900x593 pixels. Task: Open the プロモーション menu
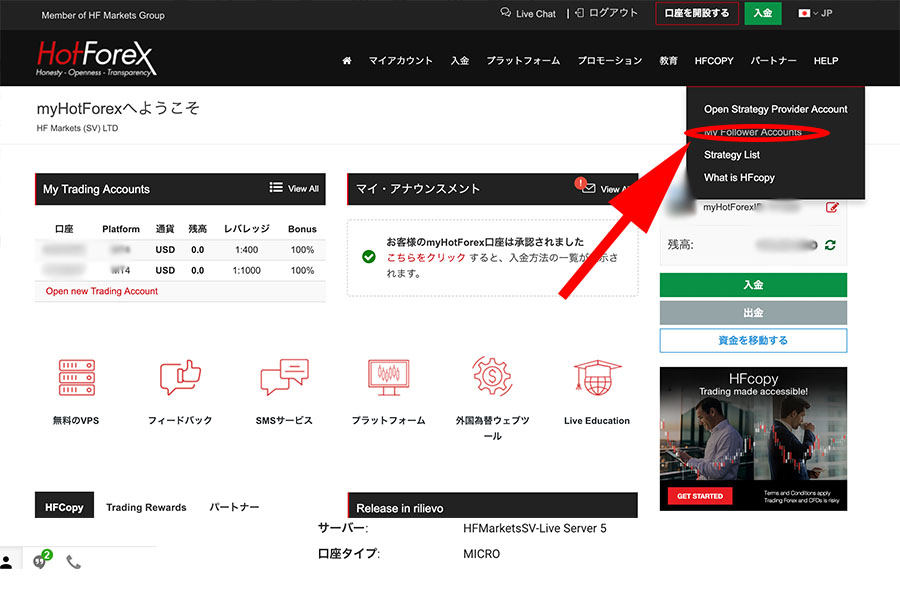coord(610,60)
